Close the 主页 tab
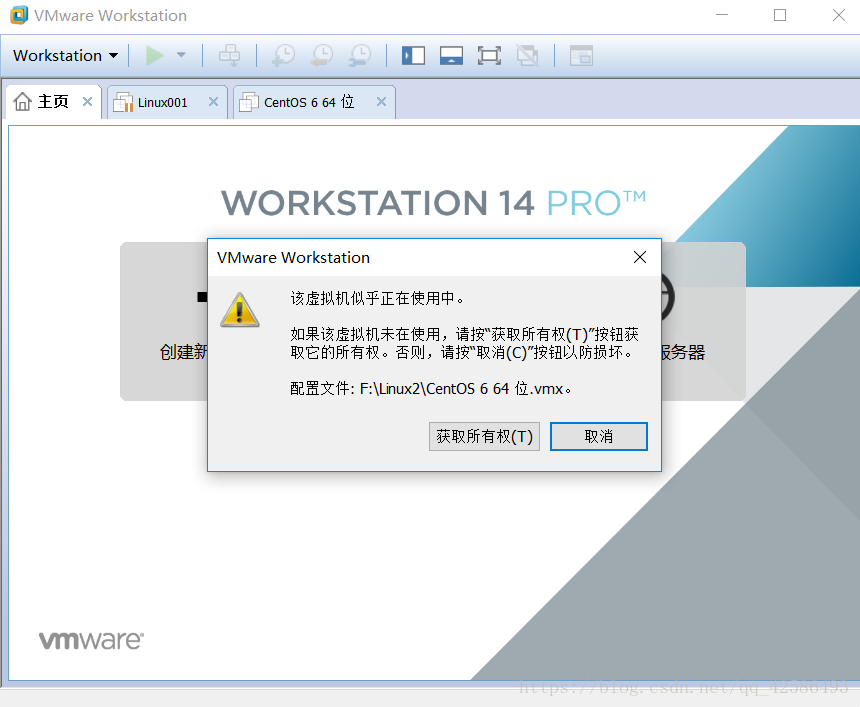This screenshot has width=860, height=707. click(87, 101)
